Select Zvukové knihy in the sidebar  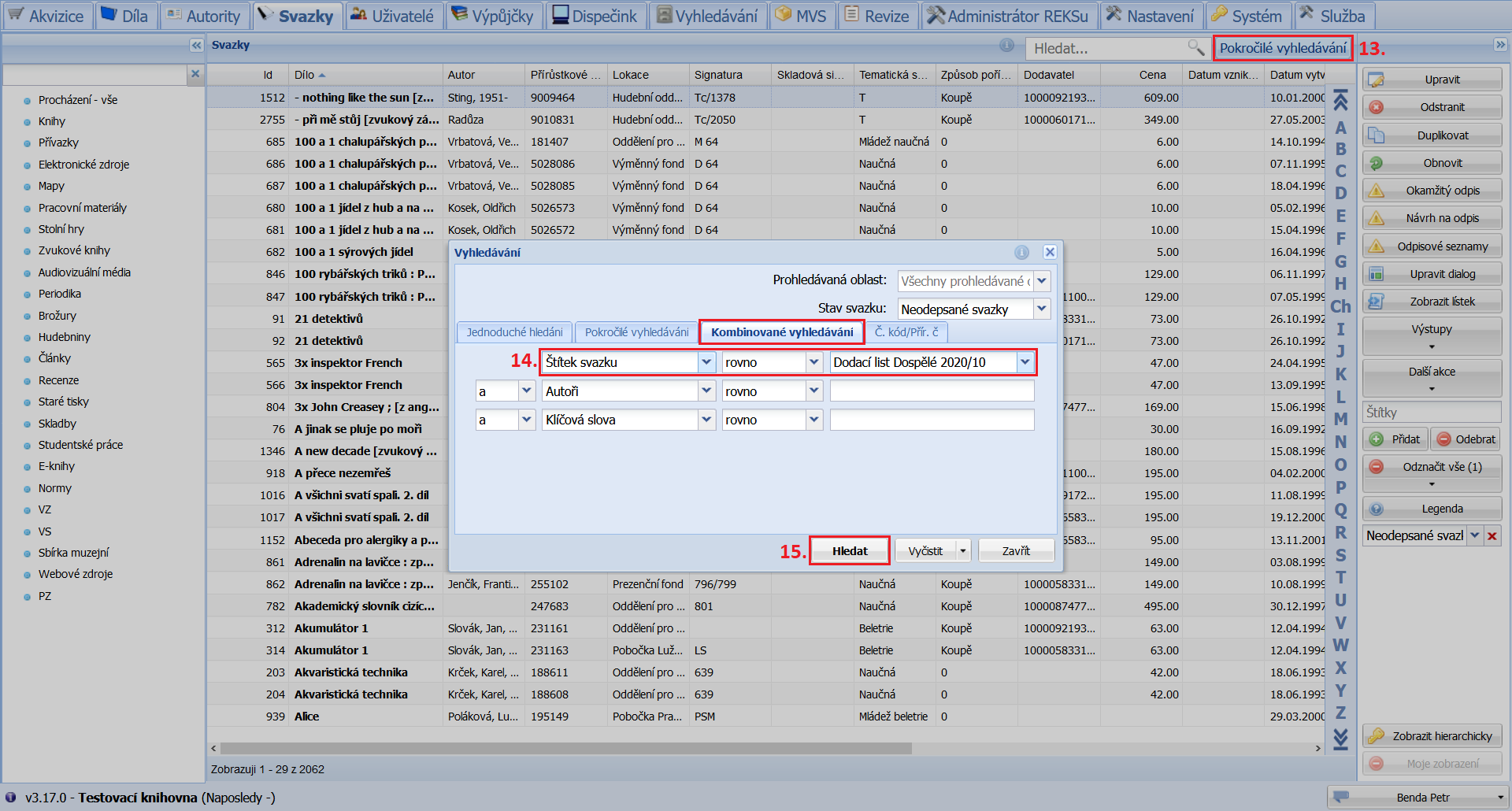(74, 250)
